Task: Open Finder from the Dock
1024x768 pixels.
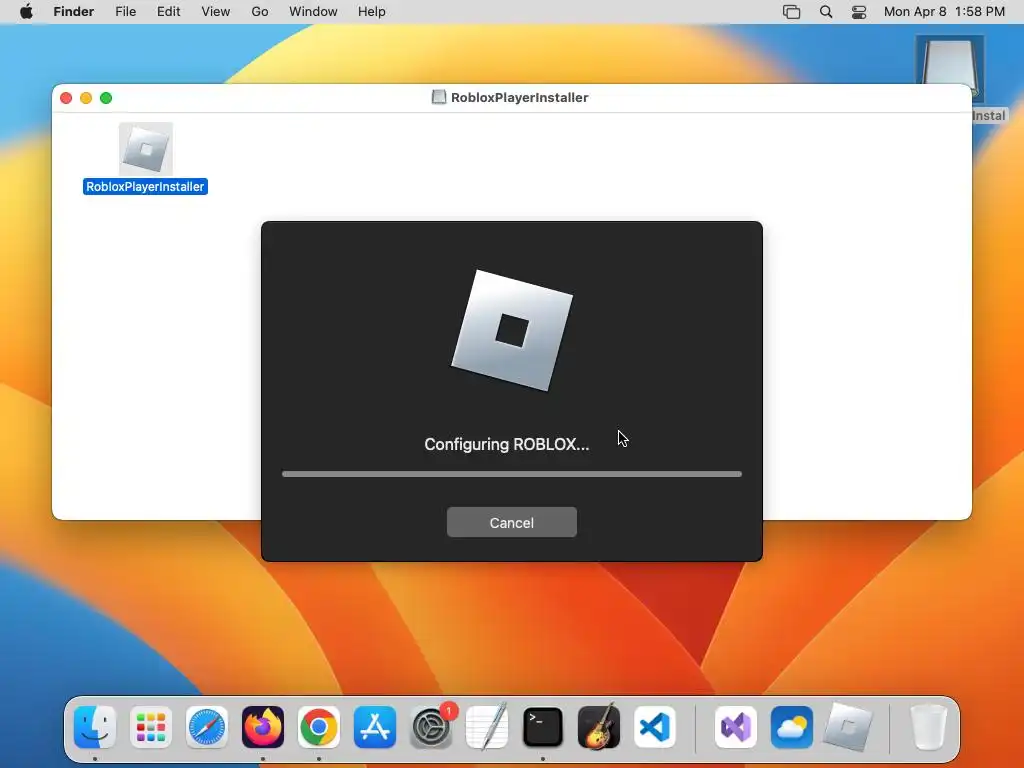Action: coord(95,727)
